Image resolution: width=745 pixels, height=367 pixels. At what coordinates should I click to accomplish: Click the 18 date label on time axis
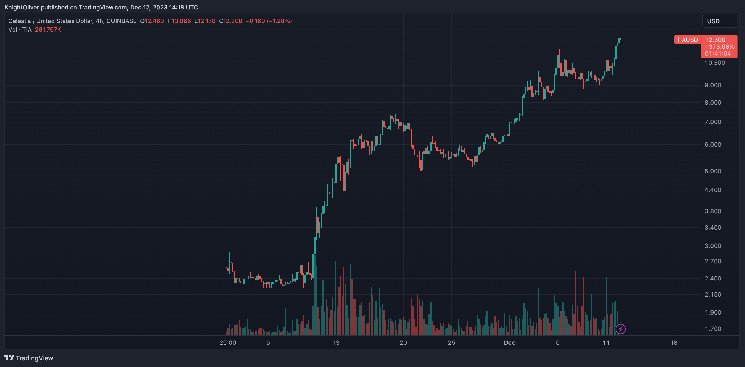click(673, 342)
